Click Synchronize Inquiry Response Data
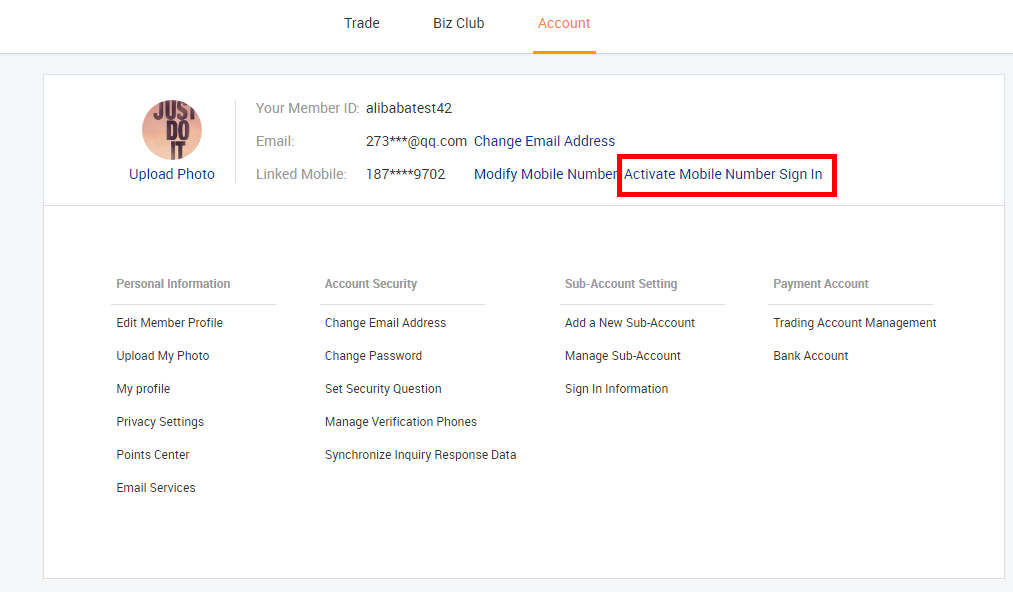 (421, 454)
